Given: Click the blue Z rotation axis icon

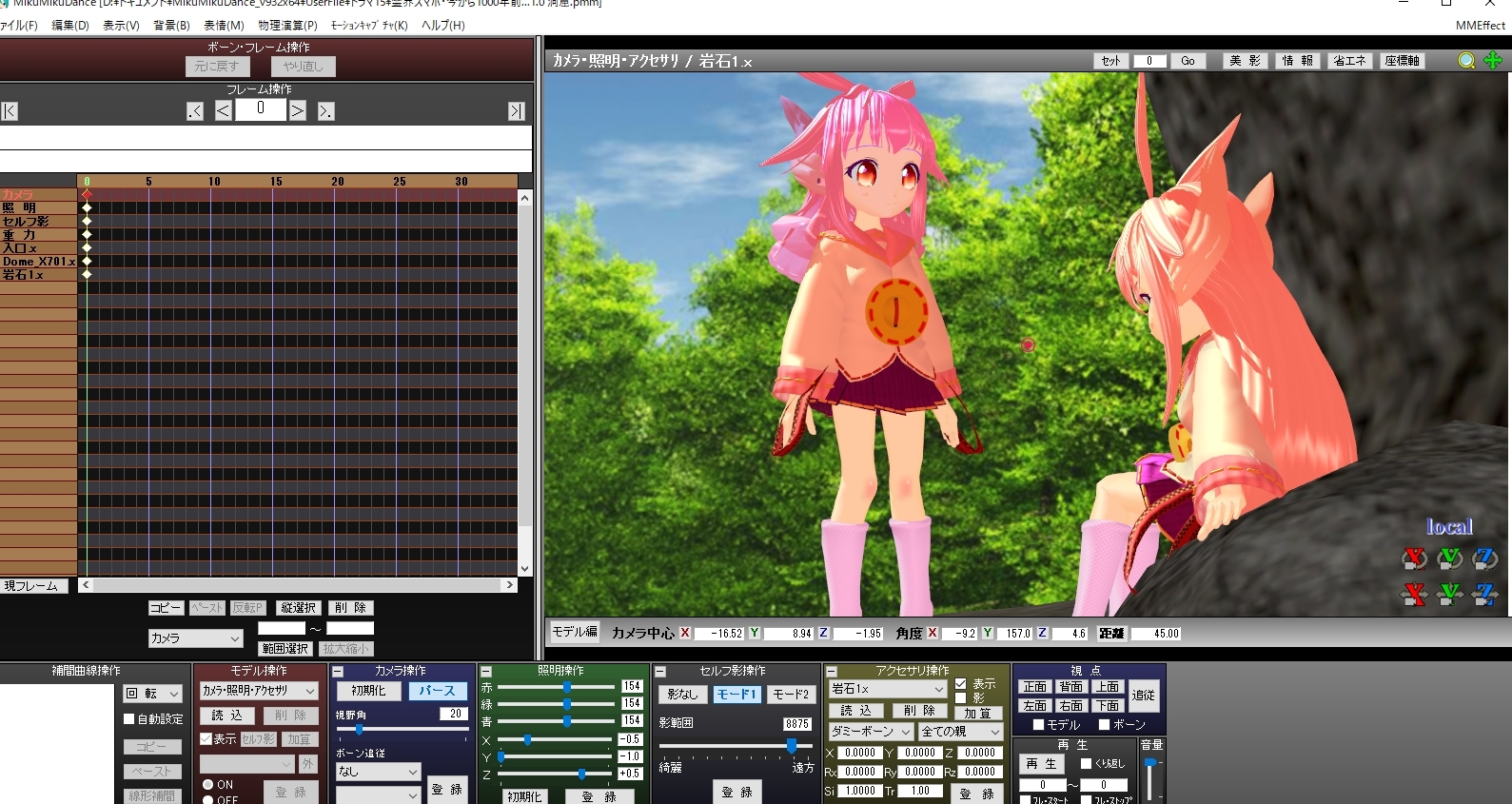Looking at the screenshot, I should pyautogui.click(x=1484, y=559).
